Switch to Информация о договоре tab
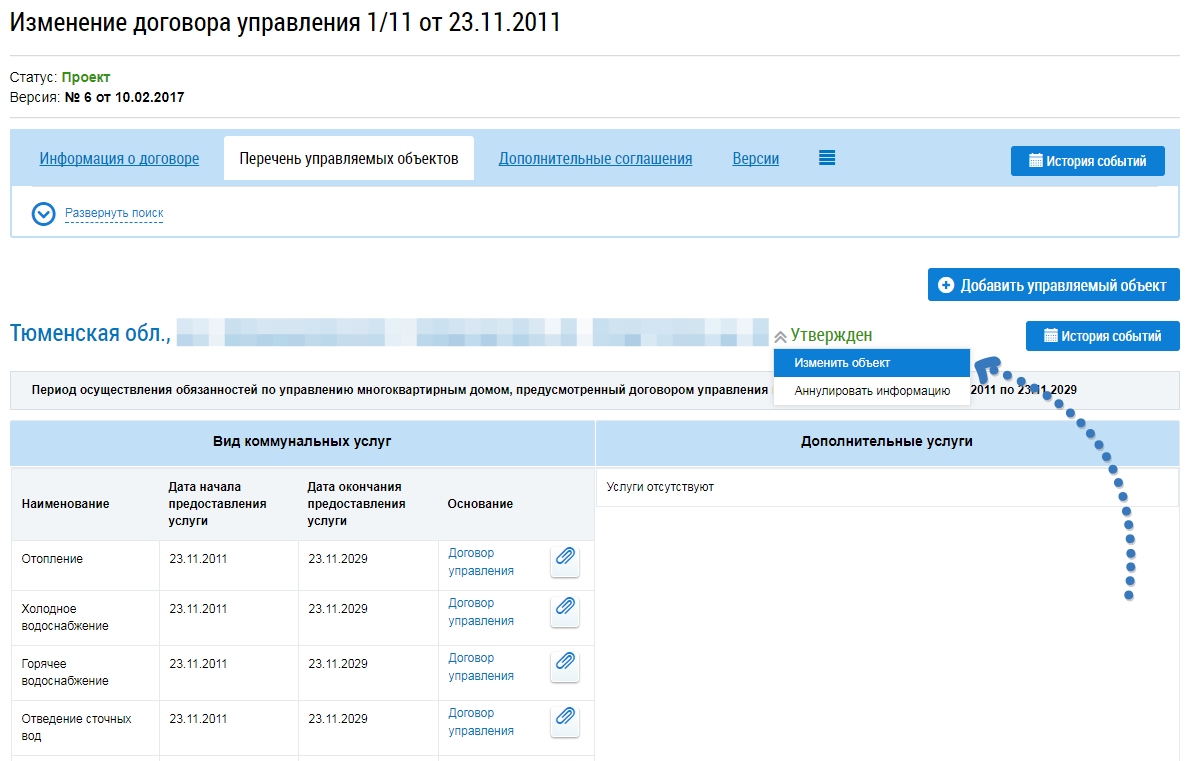This screenshot has width=1189, height=761. (x=119, y=158)
